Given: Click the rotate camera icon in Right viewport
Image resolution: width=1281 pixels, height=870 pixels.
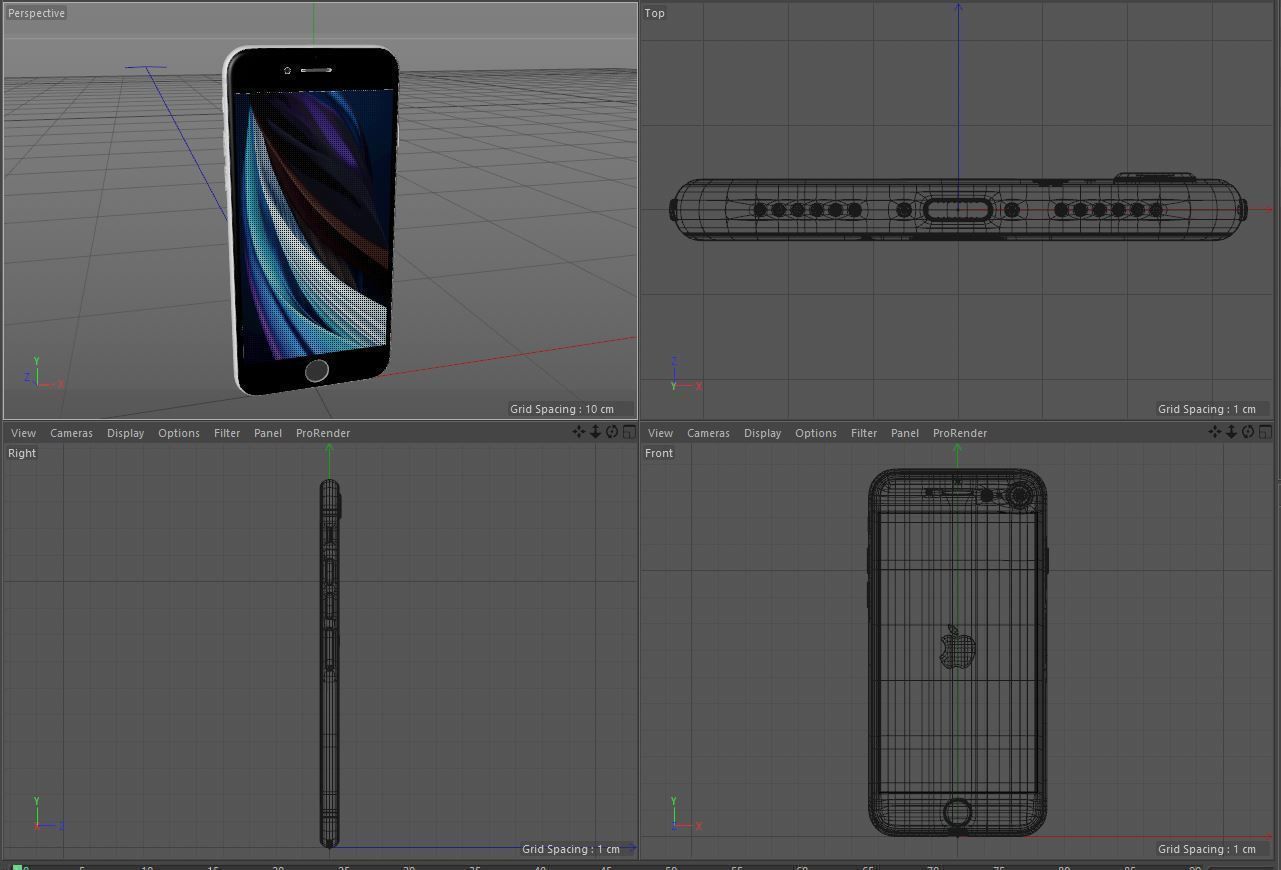Looking at the screenshot, I should tap(612, 432).
